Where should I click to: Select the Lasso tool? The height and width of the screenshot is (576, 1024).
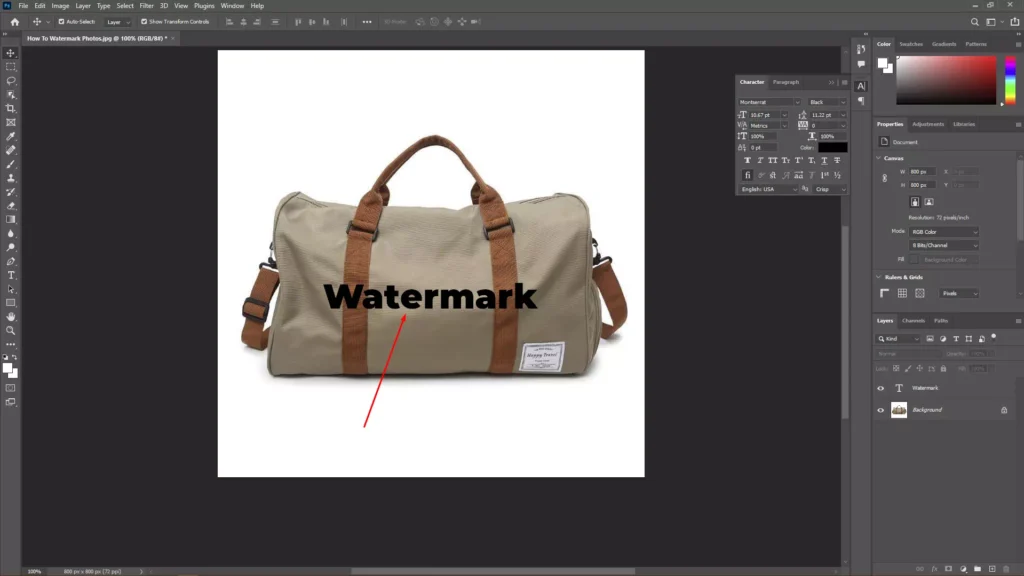tap(10, 81)
